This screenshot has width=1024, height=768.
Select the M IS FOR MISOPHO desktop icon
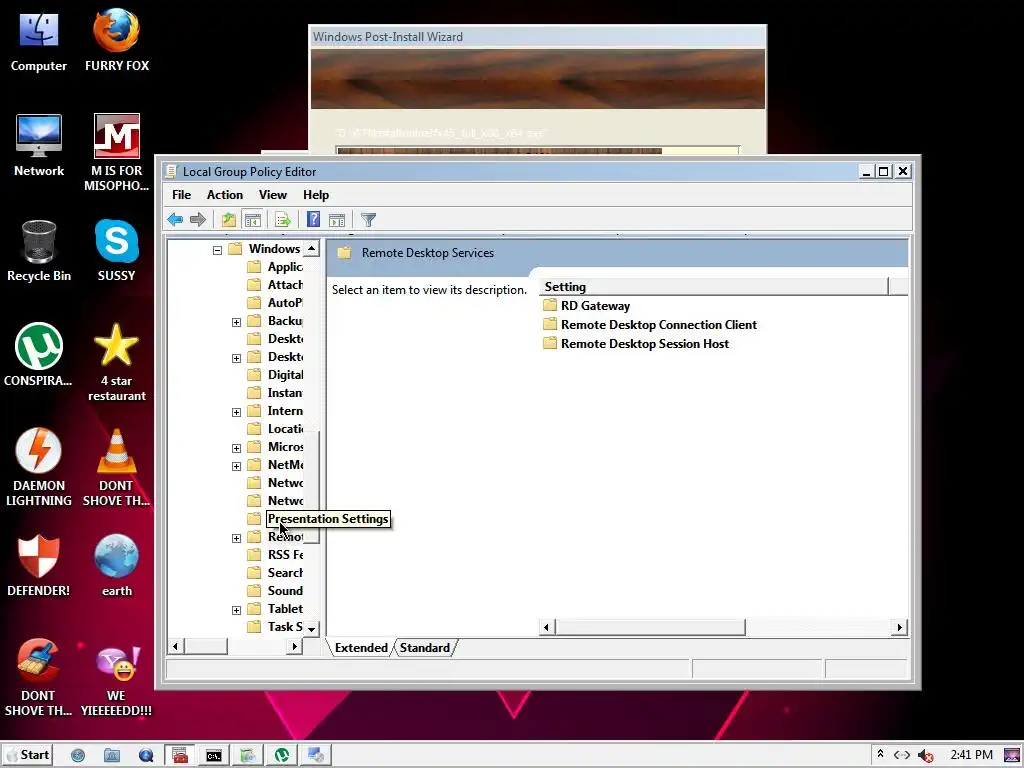point(116,153)
